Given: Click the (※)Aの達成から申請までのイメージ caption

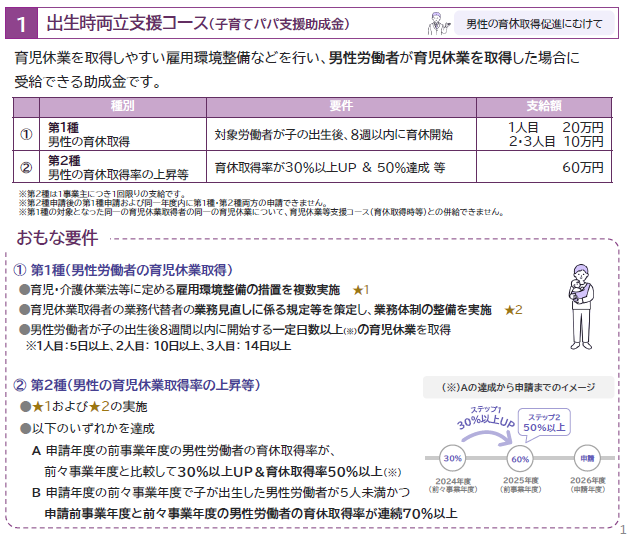Looking at the screenshot, I should (x=517, y=387).
